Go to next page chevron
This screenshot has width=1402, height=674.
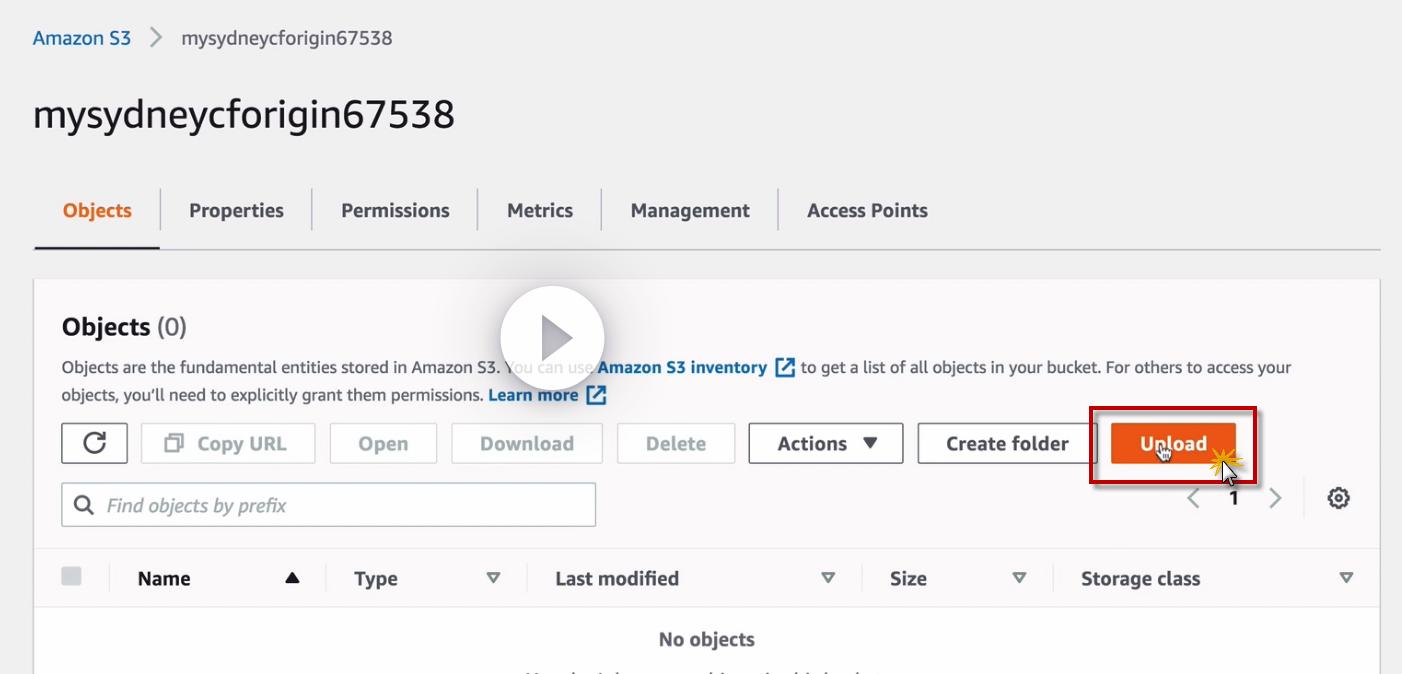click(x=1275, y=498)
